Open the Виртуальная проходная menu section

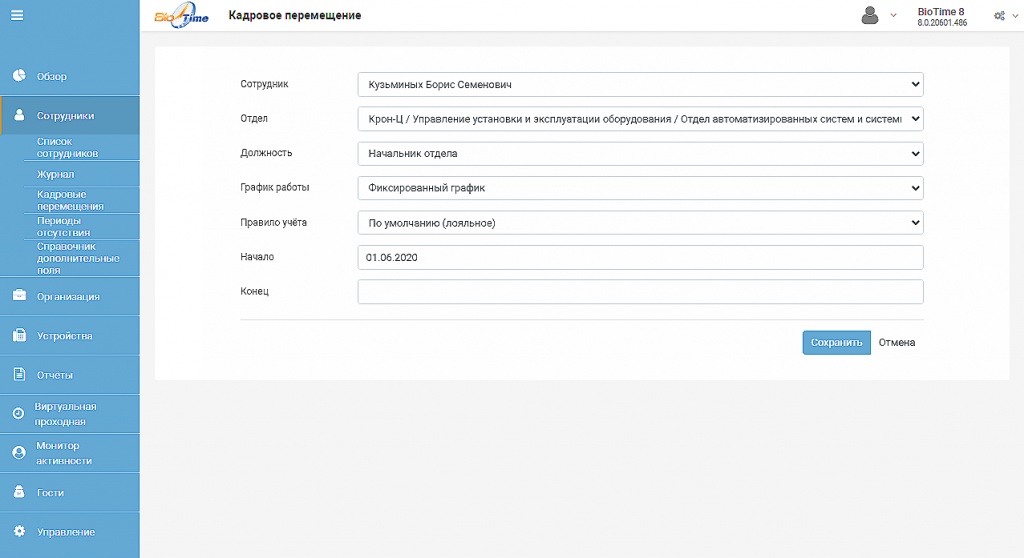click(70, 414)
